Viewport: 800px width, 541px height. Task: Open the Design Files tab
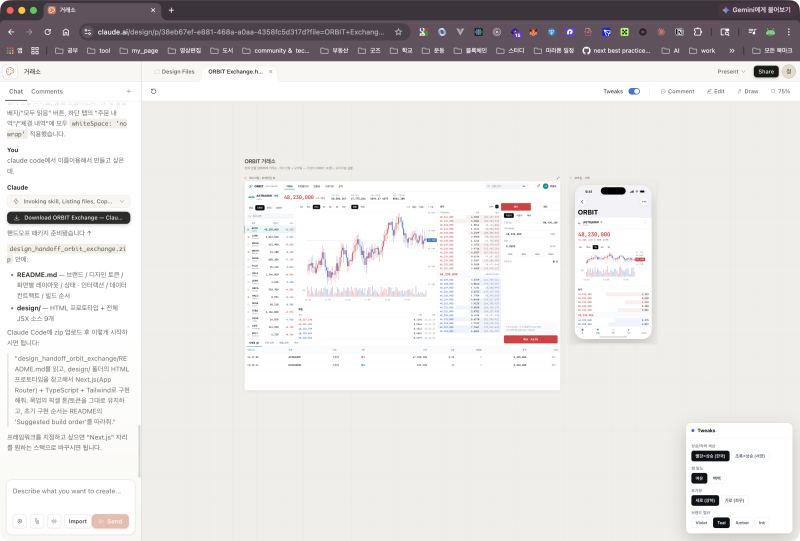click(x=174, y=71)
